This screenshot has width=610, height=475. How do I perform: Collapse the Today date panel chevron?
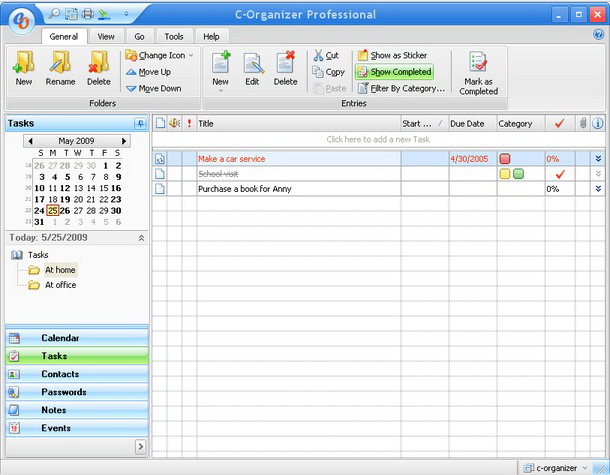pyautogui.click(x=141, y=238)
